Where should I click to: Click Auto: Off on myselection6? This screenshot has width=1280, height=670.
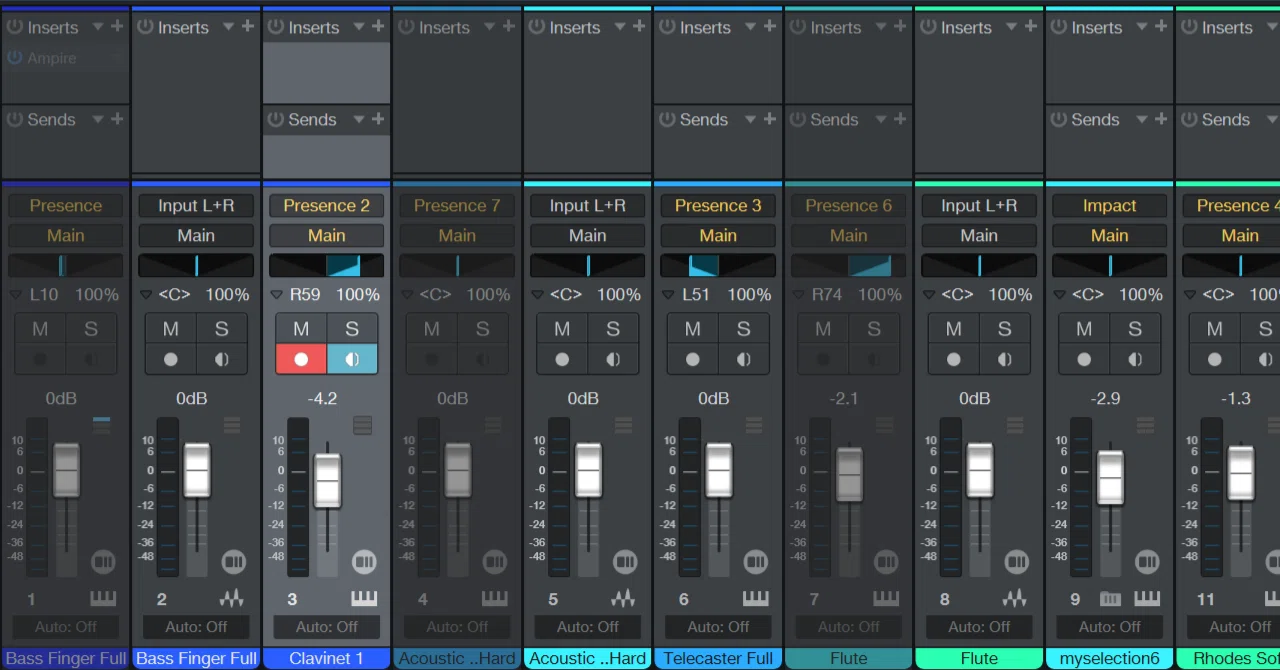[1109, 627]
